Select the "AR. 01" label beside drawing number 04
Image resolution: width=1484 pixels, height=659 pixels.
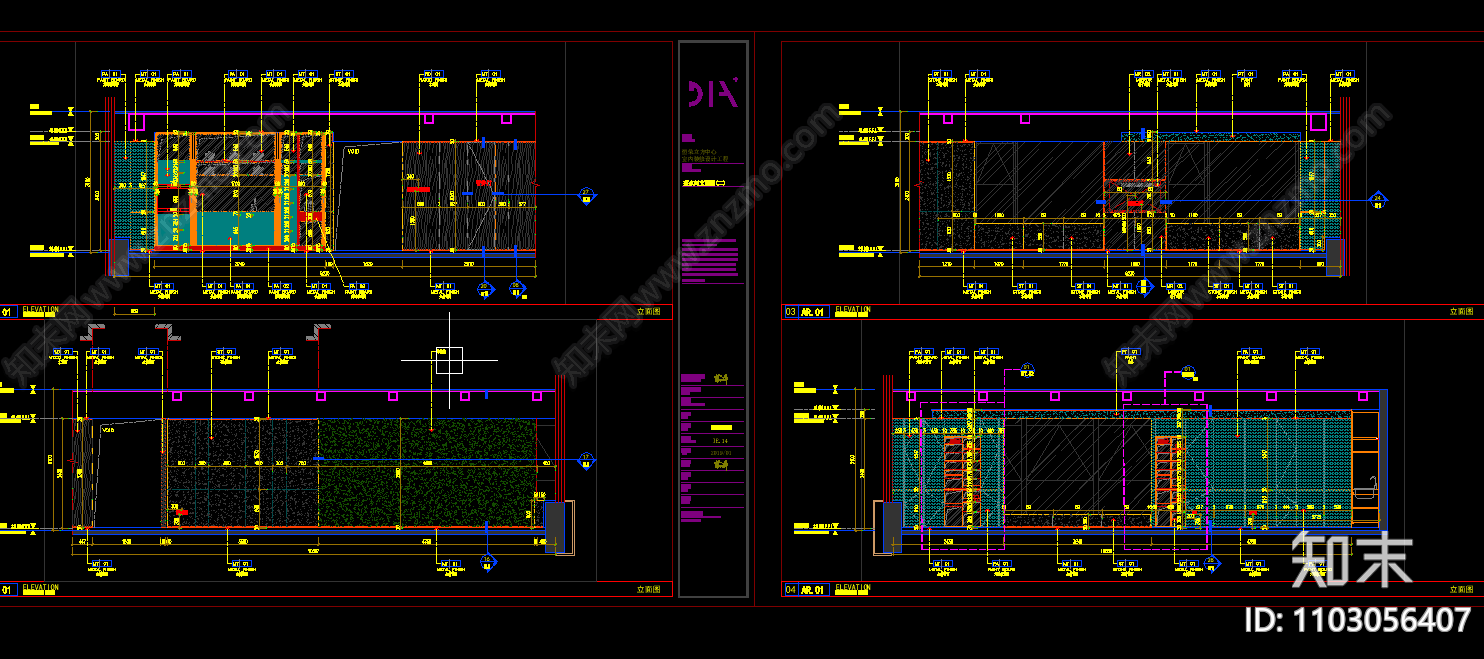813,590
